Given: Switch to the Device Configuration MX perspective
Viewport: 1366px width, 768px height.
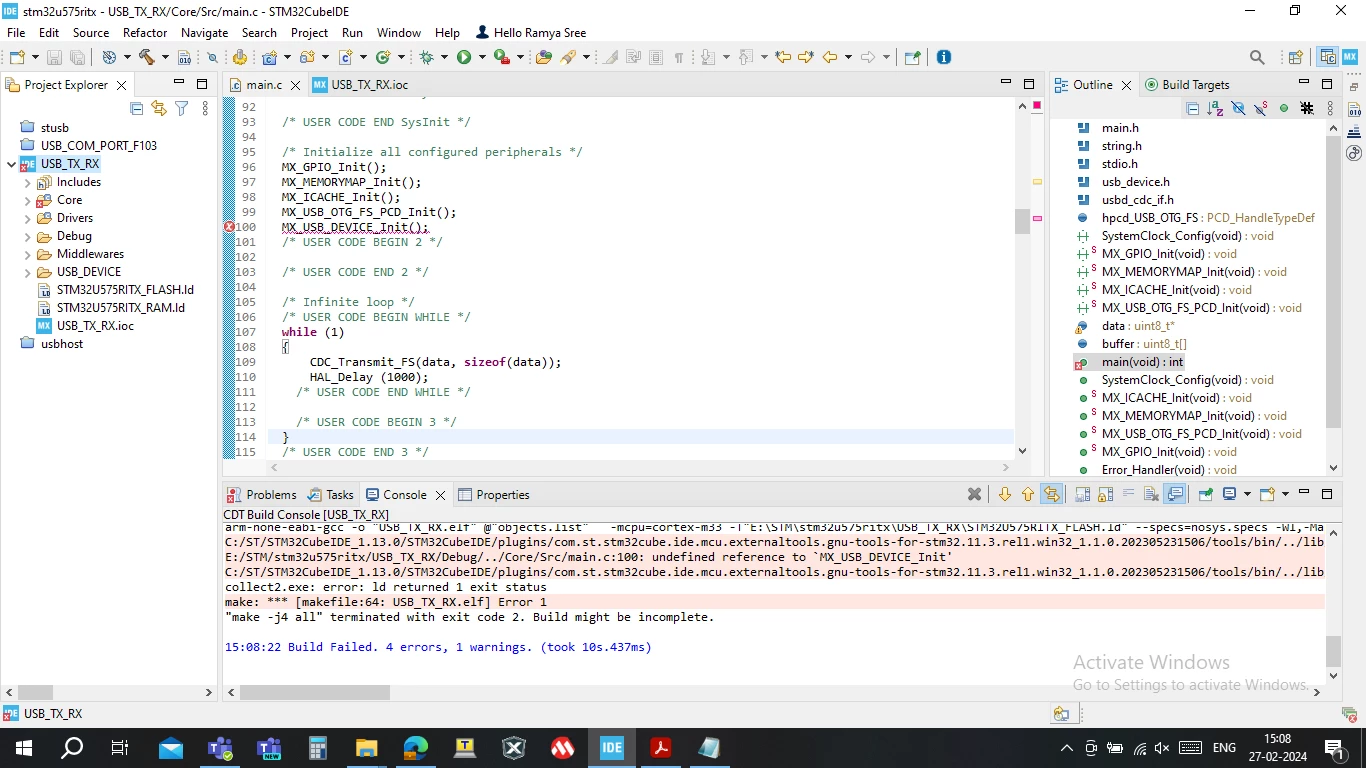Looking at the screenshot, I should click(1350, 57).
